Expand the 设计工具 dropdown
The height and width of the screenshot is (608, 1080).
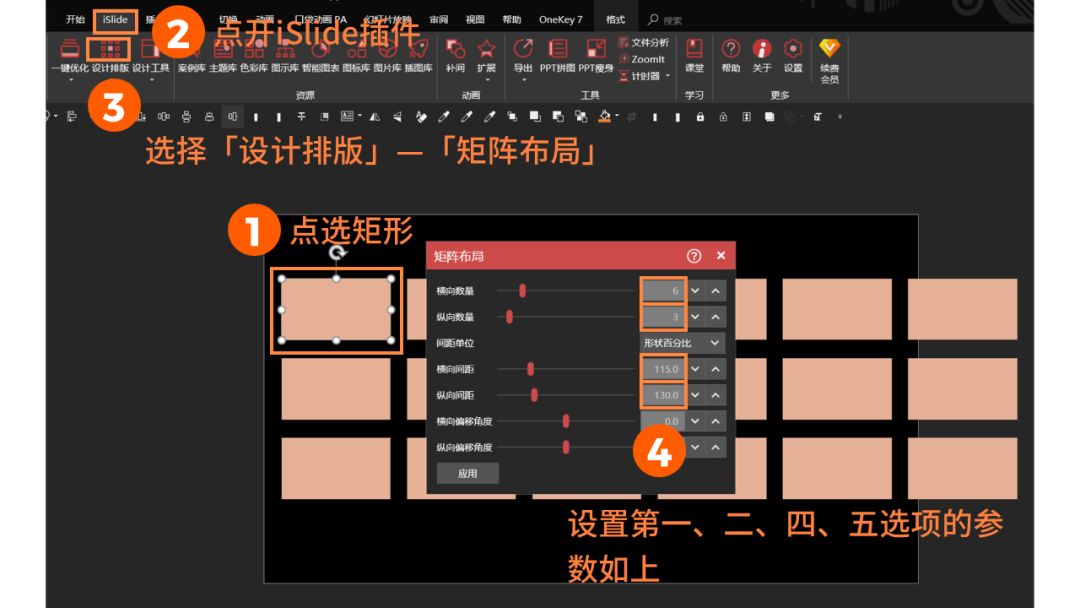152,80
